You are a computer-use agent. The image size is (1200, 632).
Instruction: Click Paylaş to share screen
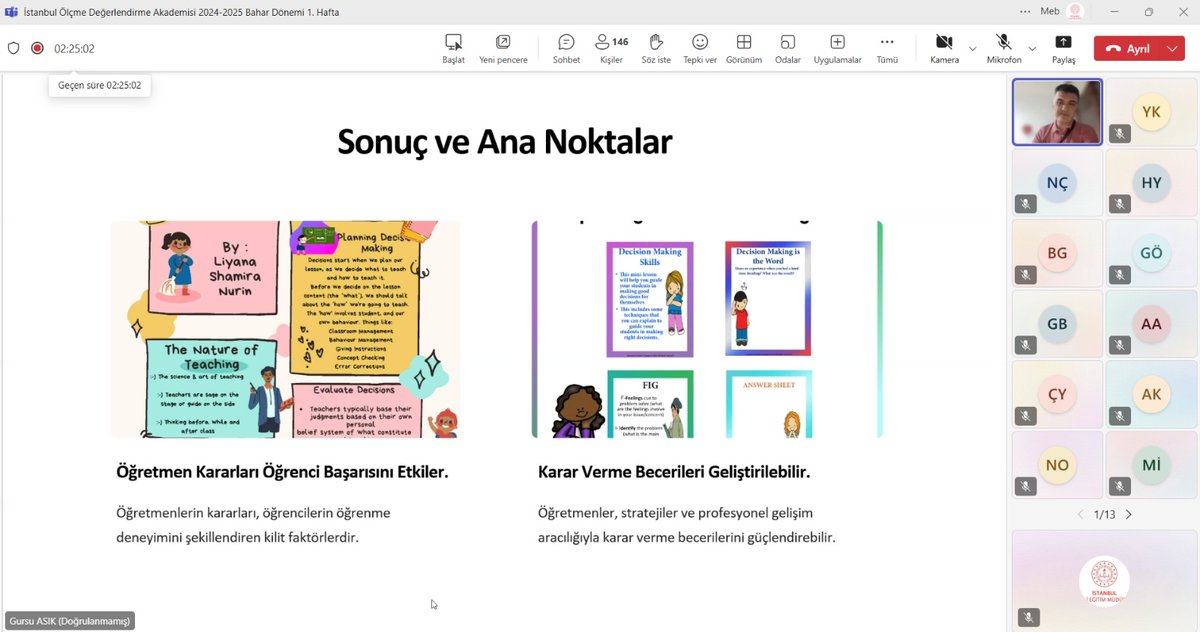click(1064, 48)
